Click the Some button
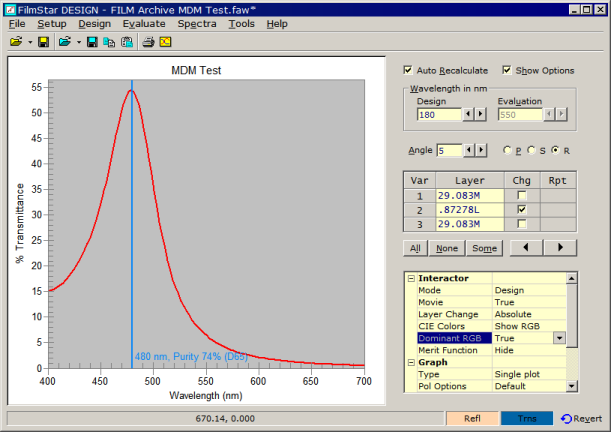 [x=484, y=248]
